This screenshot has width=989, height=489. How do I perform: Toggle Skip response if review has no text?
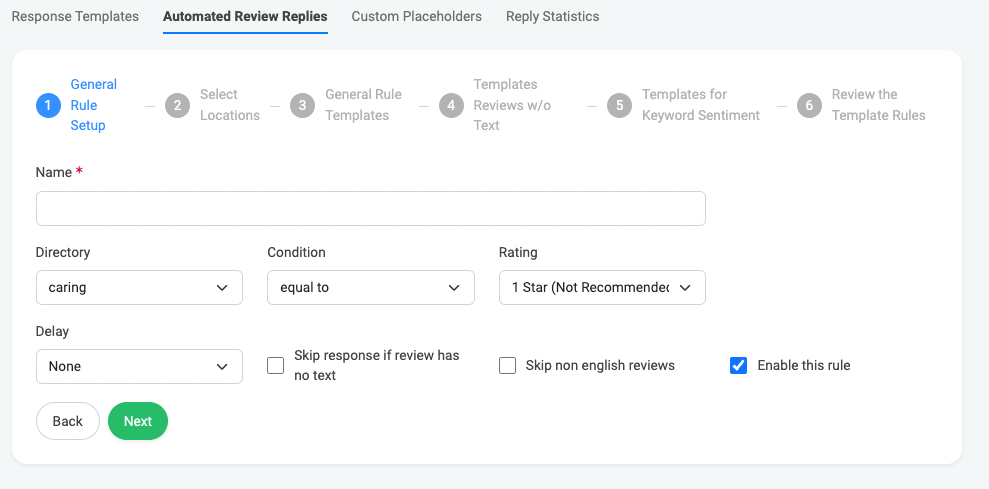(x=276, y=366)
